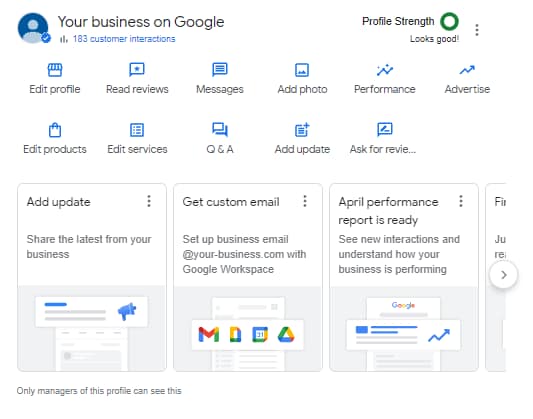
Task: Select the Profile Strength green circle indicator
Action: (449, 21)
